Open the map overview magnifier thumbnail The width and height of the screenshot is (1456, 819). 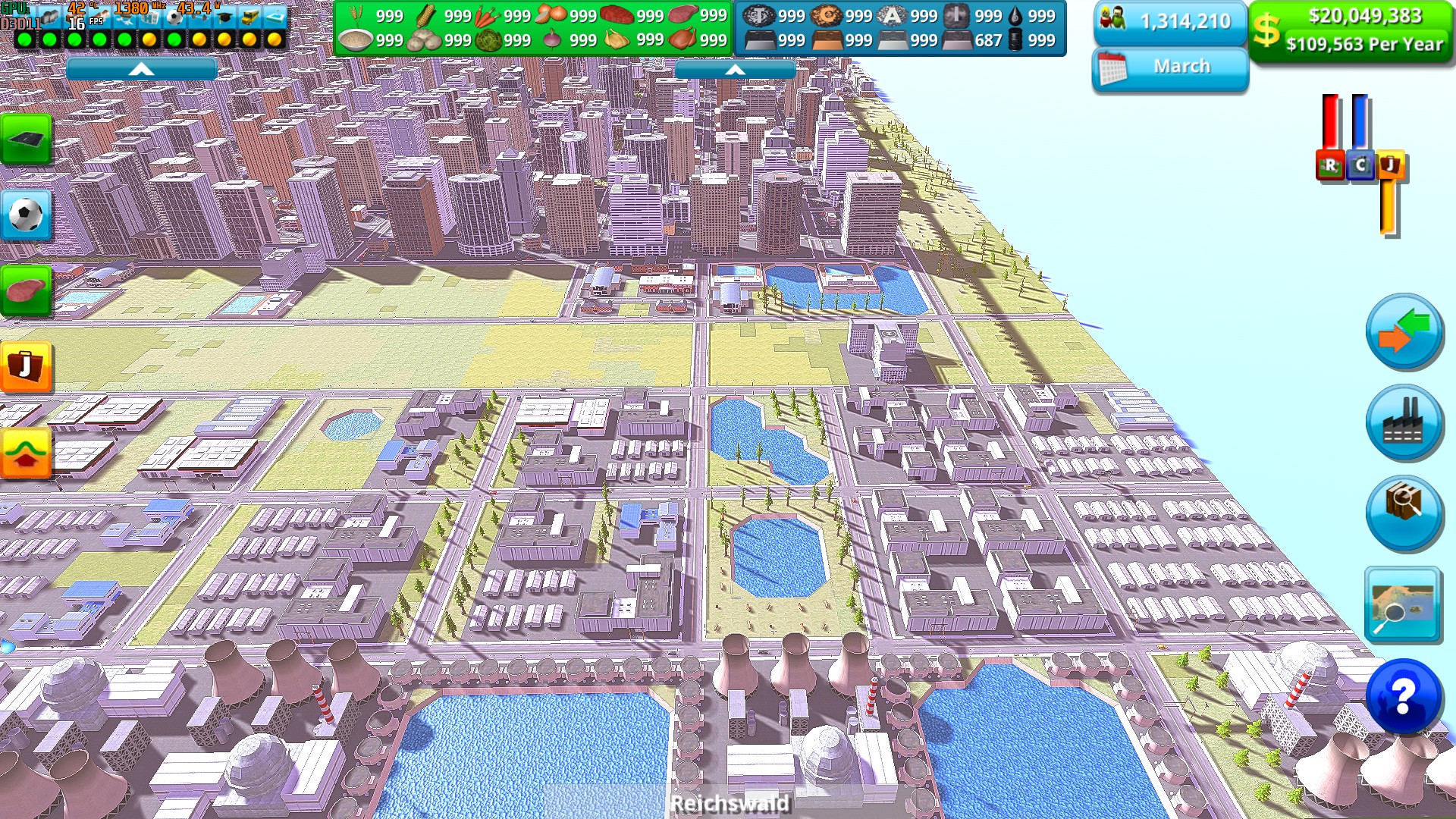pyautogui.click(x=1403, y=605)
